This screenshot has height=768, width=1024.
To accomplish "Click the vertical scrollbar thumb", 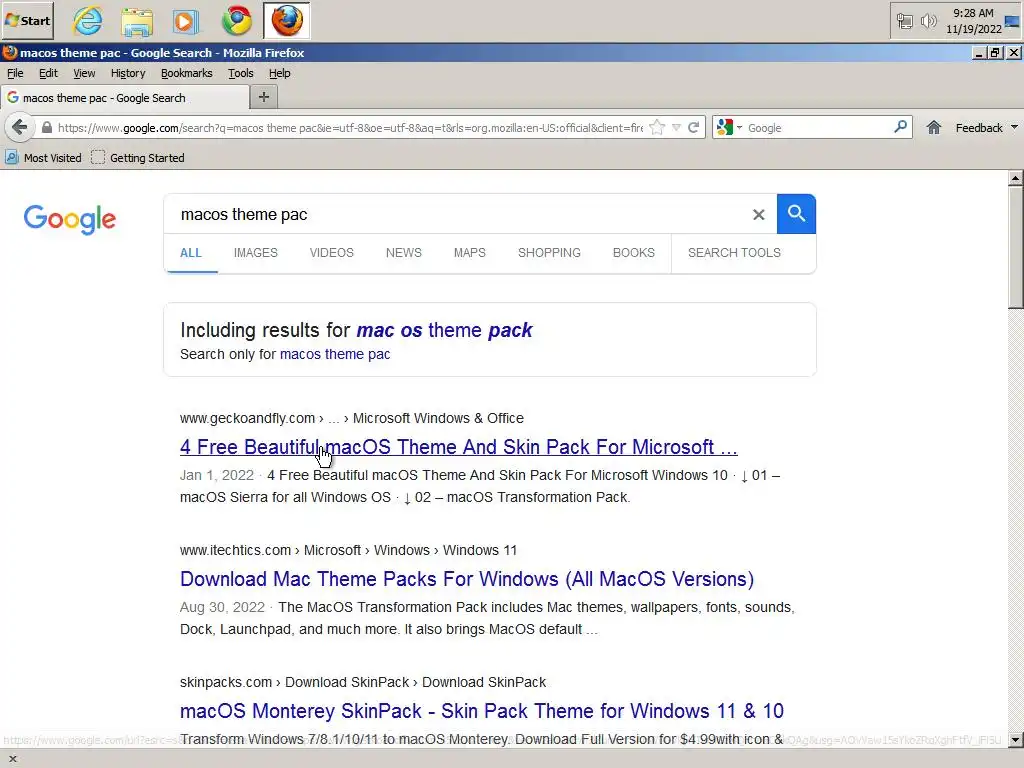I will [1016, 247].
